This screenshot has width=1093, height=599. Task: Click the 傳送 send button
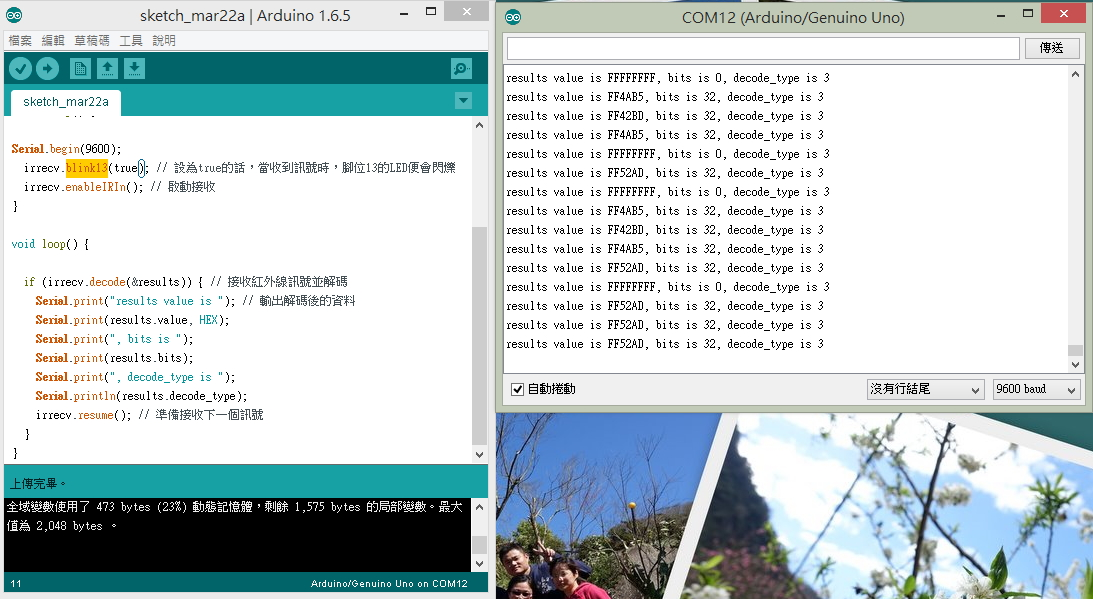(1051, 47)
